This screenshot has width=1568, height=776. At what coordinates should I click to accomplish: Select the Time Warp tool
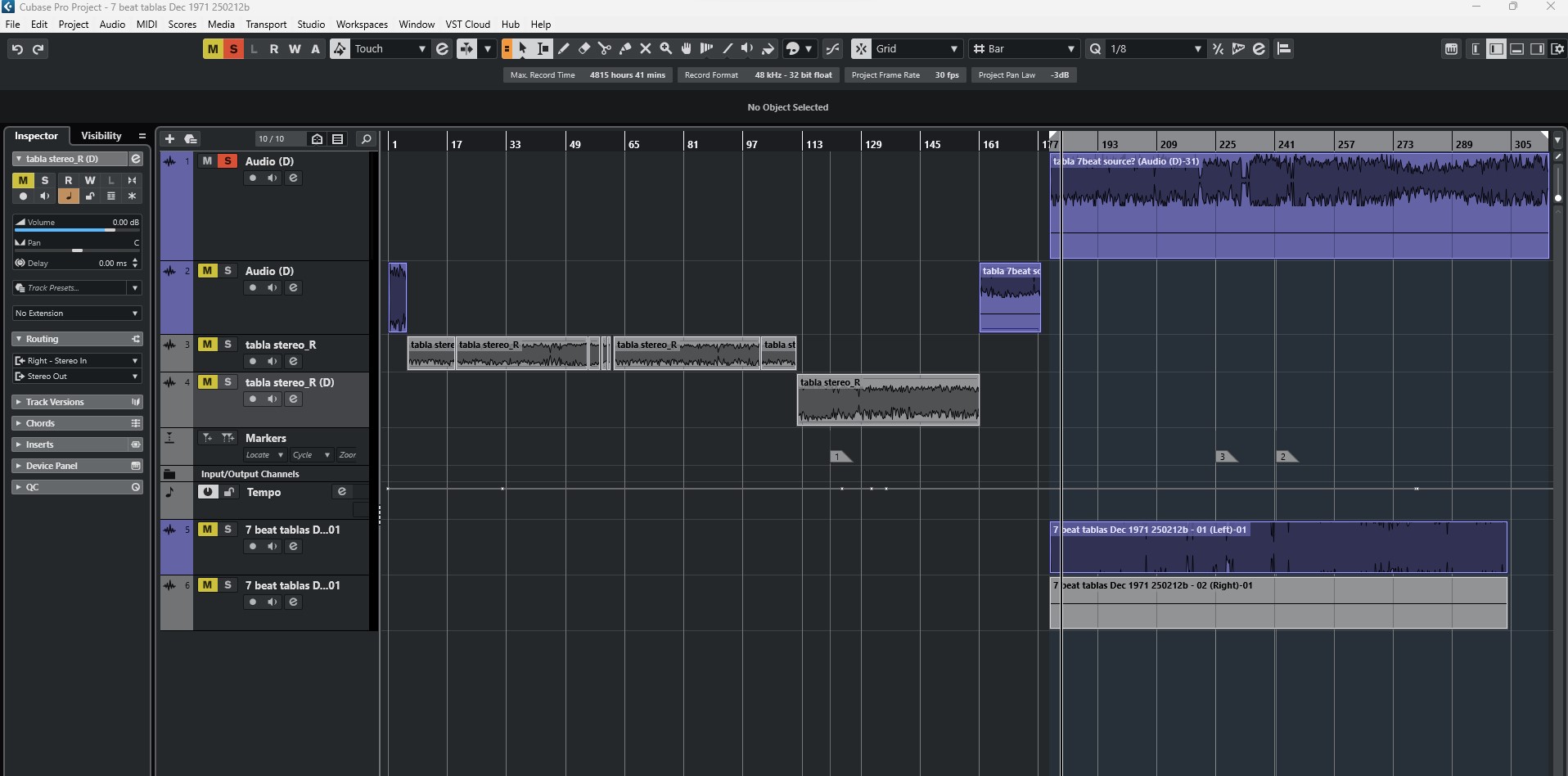(707, 49)
